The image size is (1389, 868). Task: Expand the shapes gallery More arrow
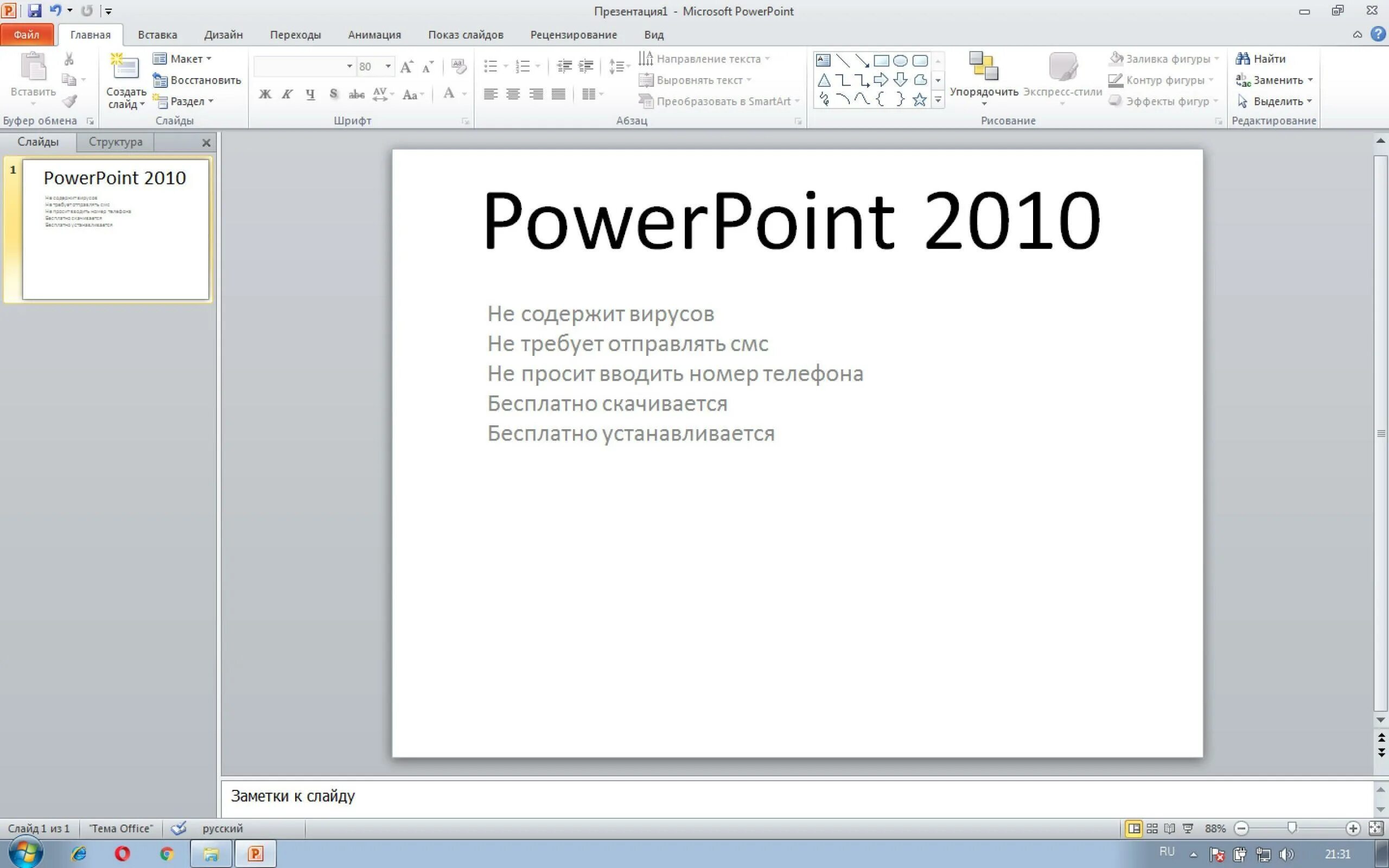click(x=938, y=100)
